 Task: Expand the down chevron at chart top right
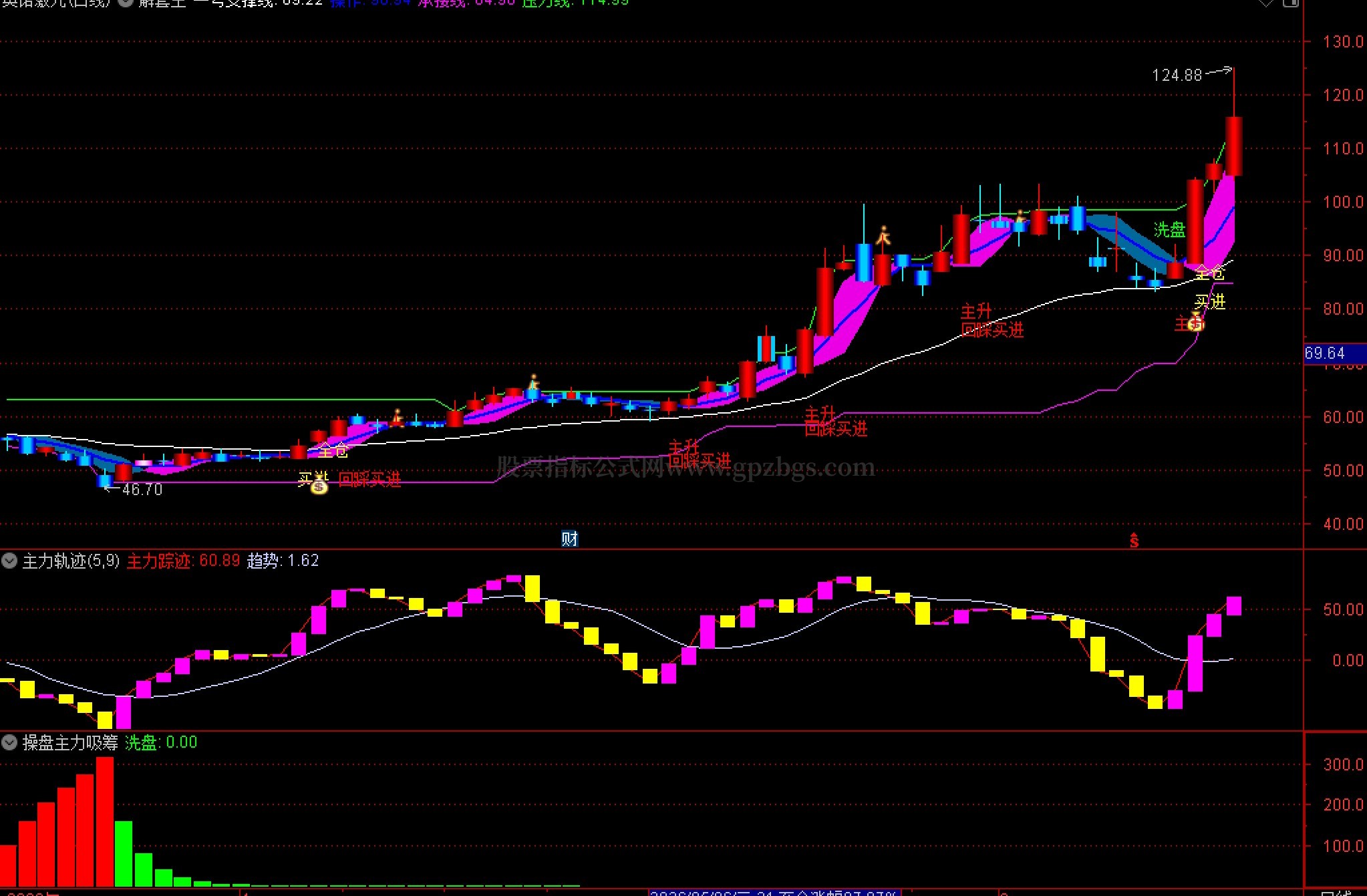tap(1265, 3)
